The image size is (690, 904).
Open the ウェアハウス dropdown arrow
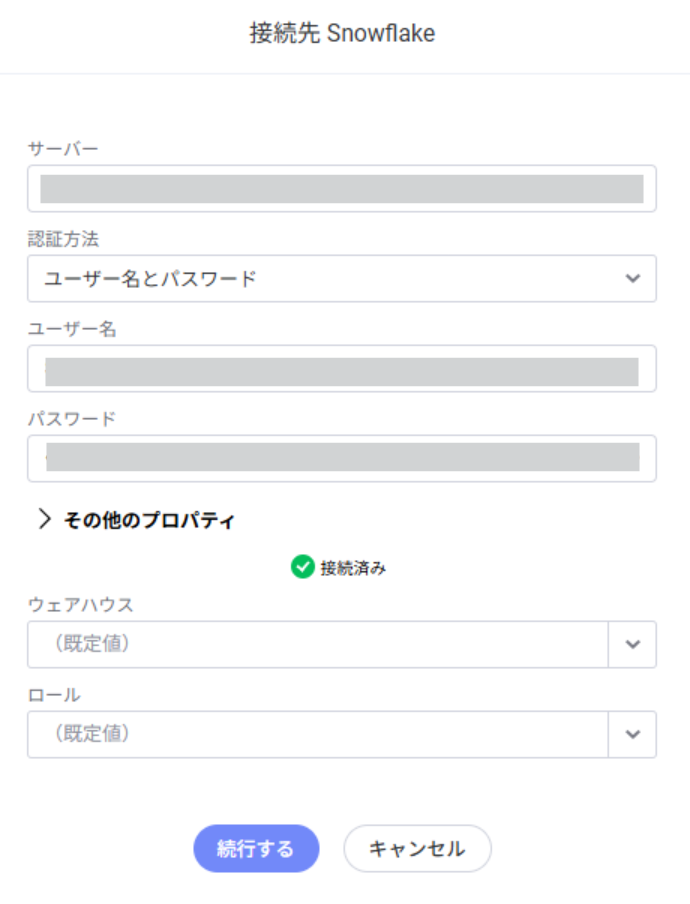[x=632, y=645]
